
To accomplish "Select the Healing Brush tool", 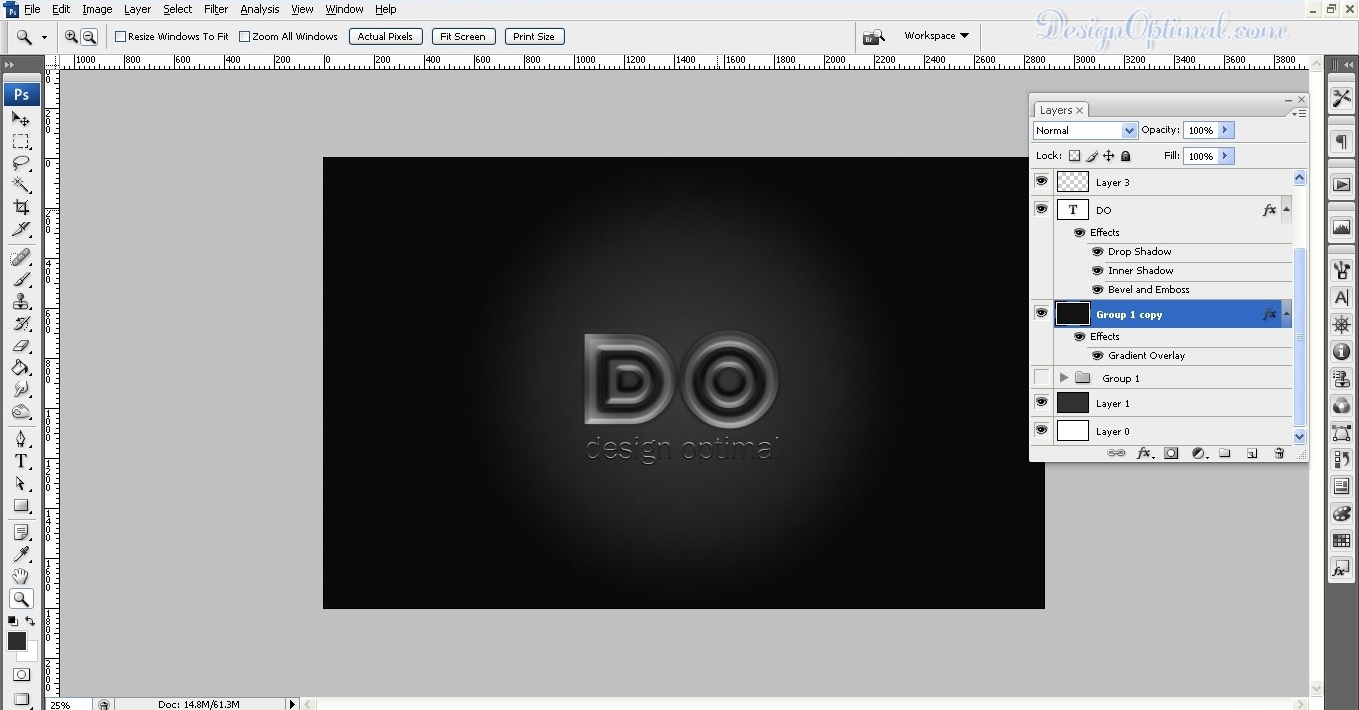I will pyautogui.click(x=21, y=257).
